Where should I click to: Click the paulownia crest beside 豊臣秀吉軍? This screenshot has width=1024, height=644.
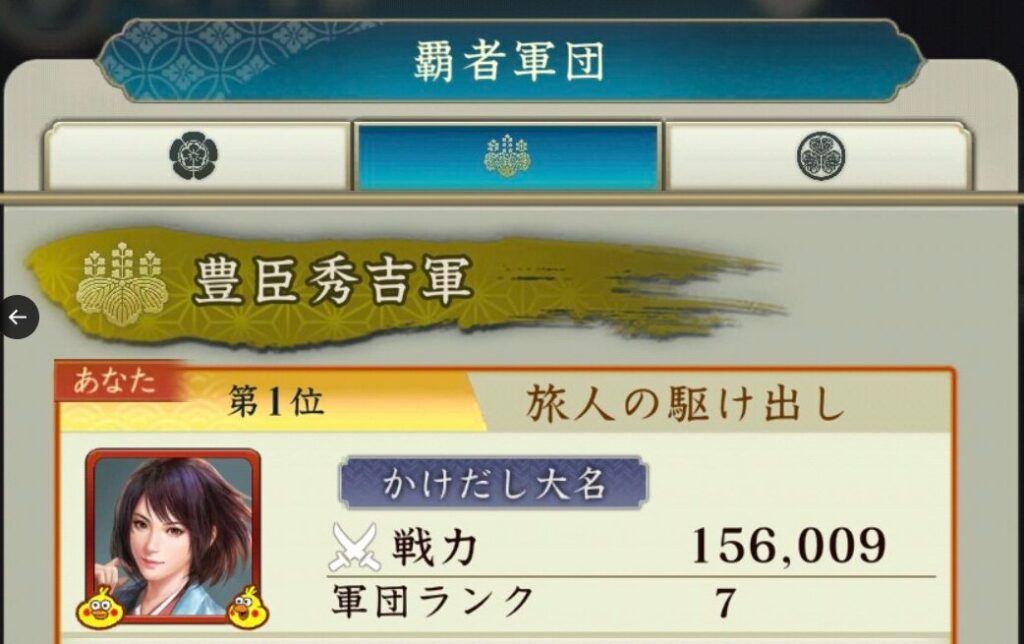pyautogui.click(x=121, y=284)
